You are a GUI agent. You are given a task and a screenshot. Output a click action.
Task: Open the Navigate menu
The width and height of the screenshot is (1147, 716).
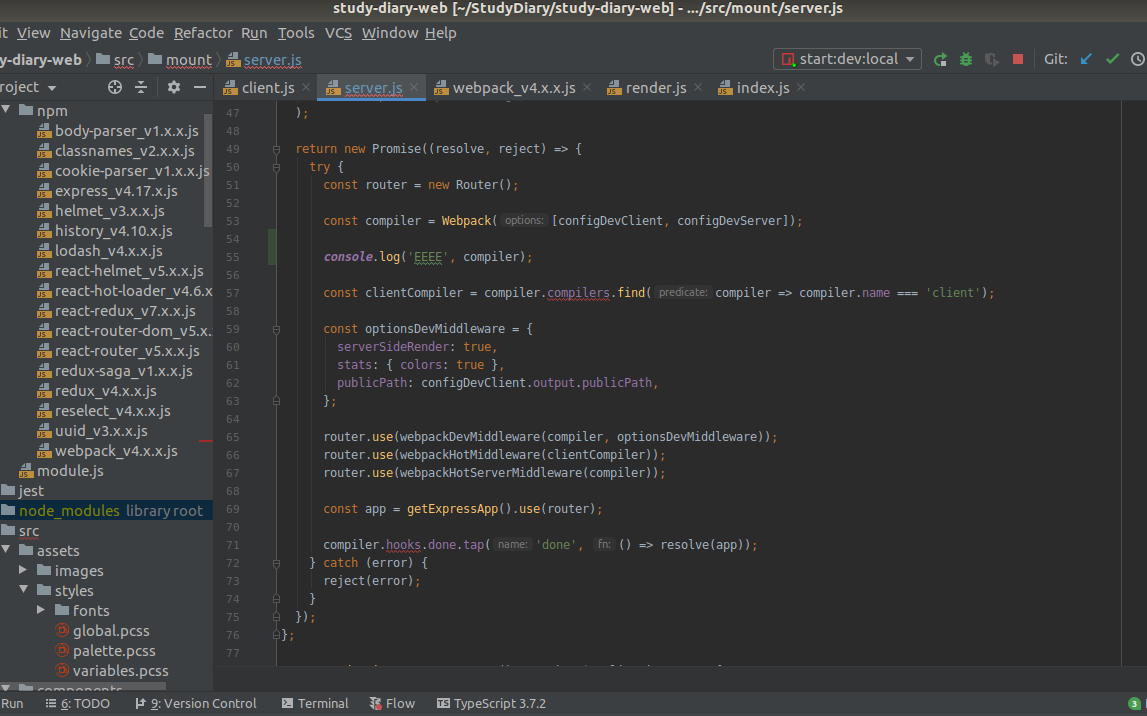[91, 33]
